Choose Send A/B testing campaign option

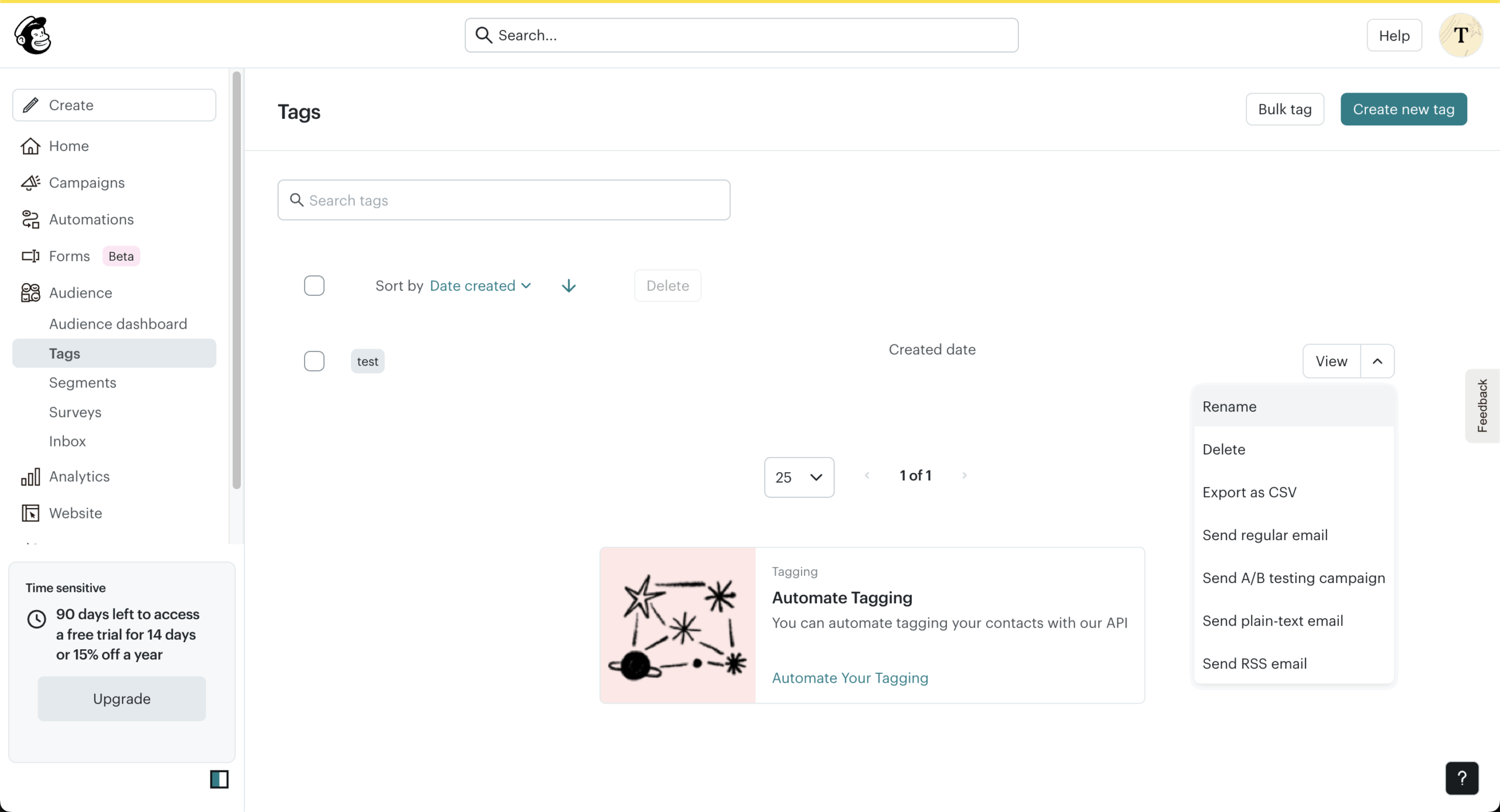click(x=1294, y=578)
